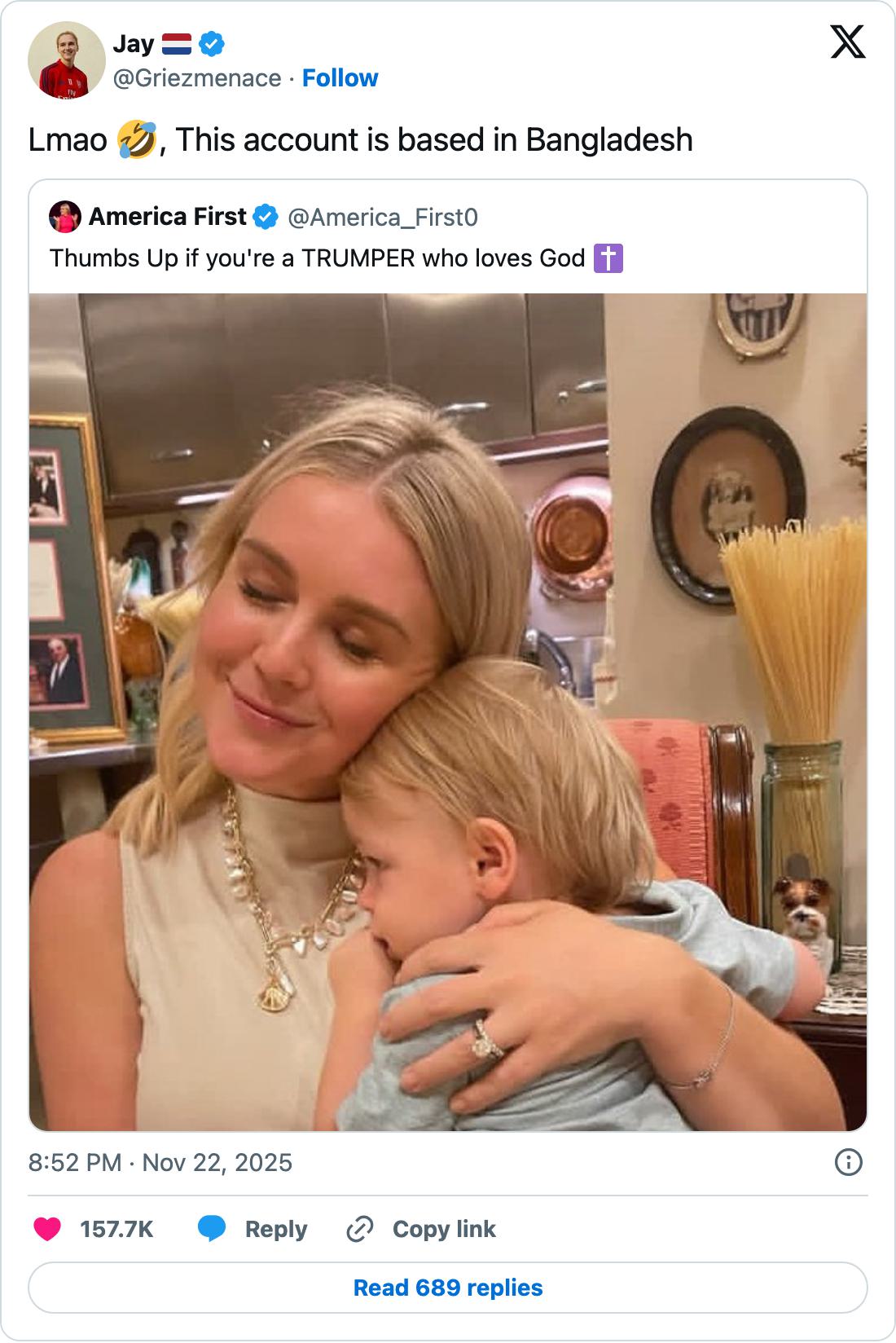Image resolution: width=896 pixels, height=1343 pixels.
Task: Open Jay's profile avatar
Action: point(66,60)
